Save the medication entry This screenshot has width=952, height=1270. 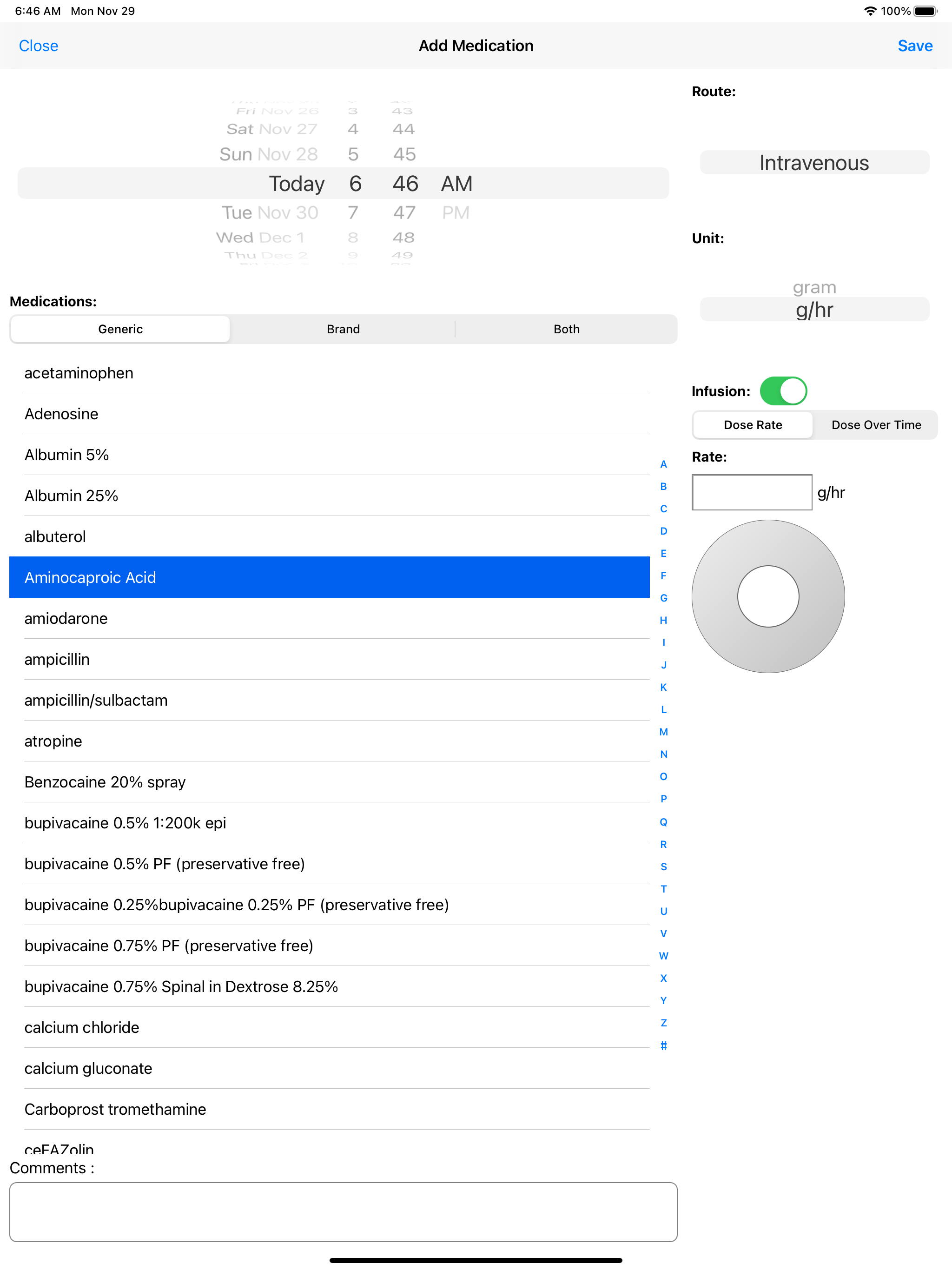pyautogui.click(x=915, y=46)
